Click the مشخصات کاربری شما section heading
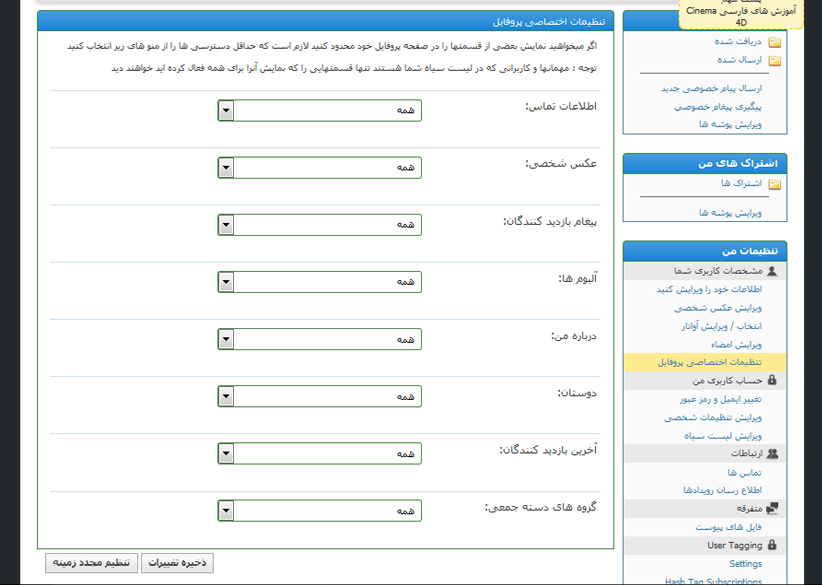822x585 pixels. [x=705, y=271]
